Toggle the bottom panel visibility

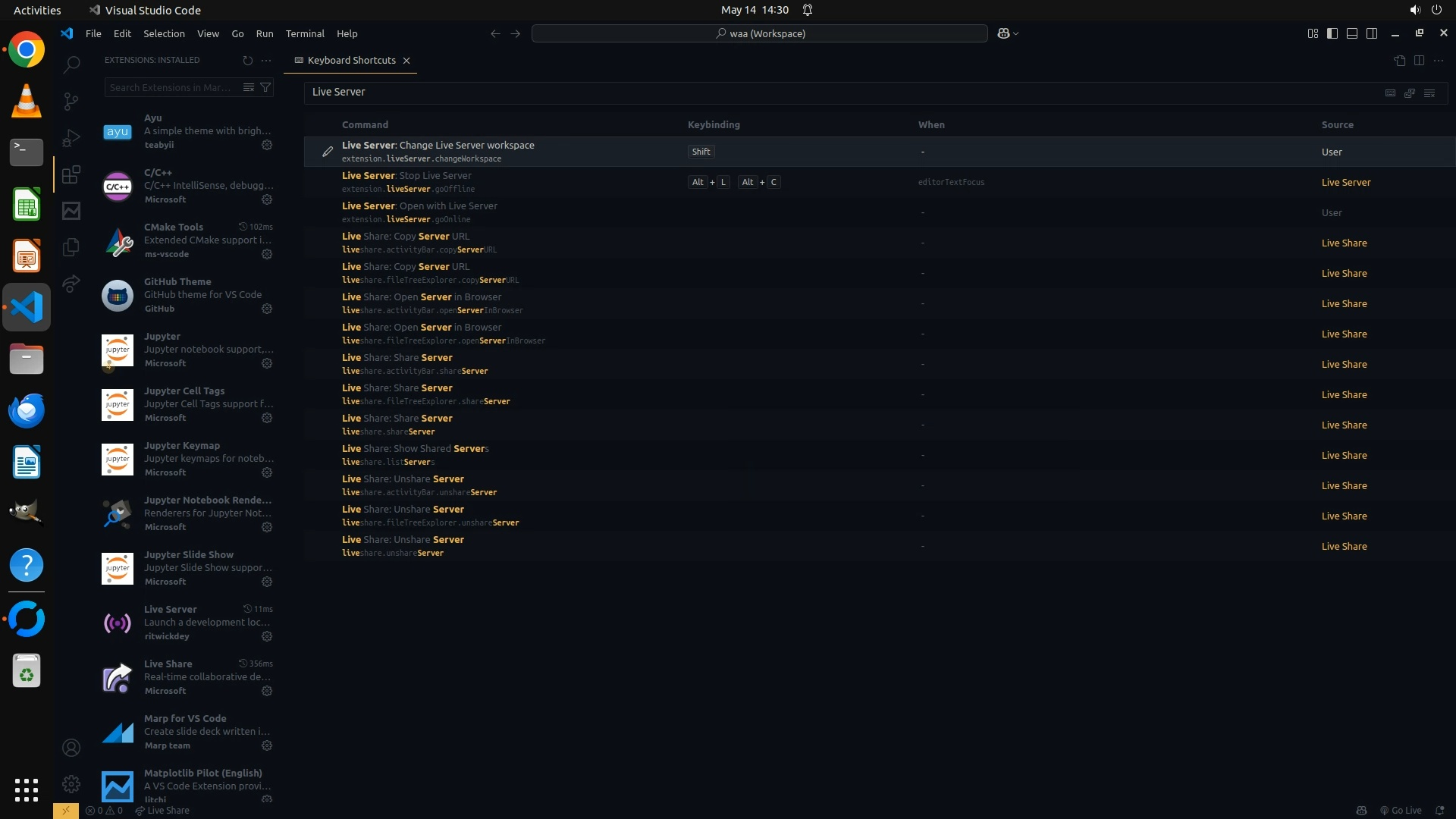(1352, 33)
